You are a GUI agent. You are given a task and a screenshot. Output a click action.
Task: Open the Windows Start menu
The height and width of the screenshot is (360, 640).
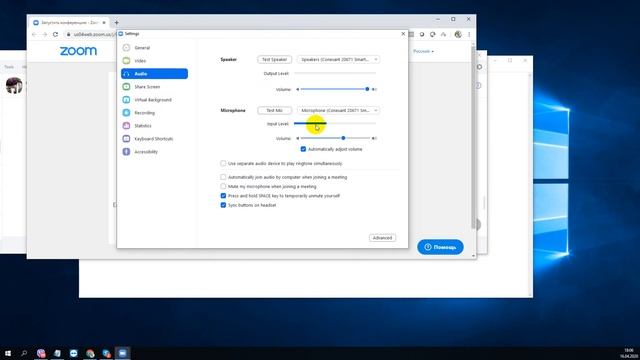point(8,353)
